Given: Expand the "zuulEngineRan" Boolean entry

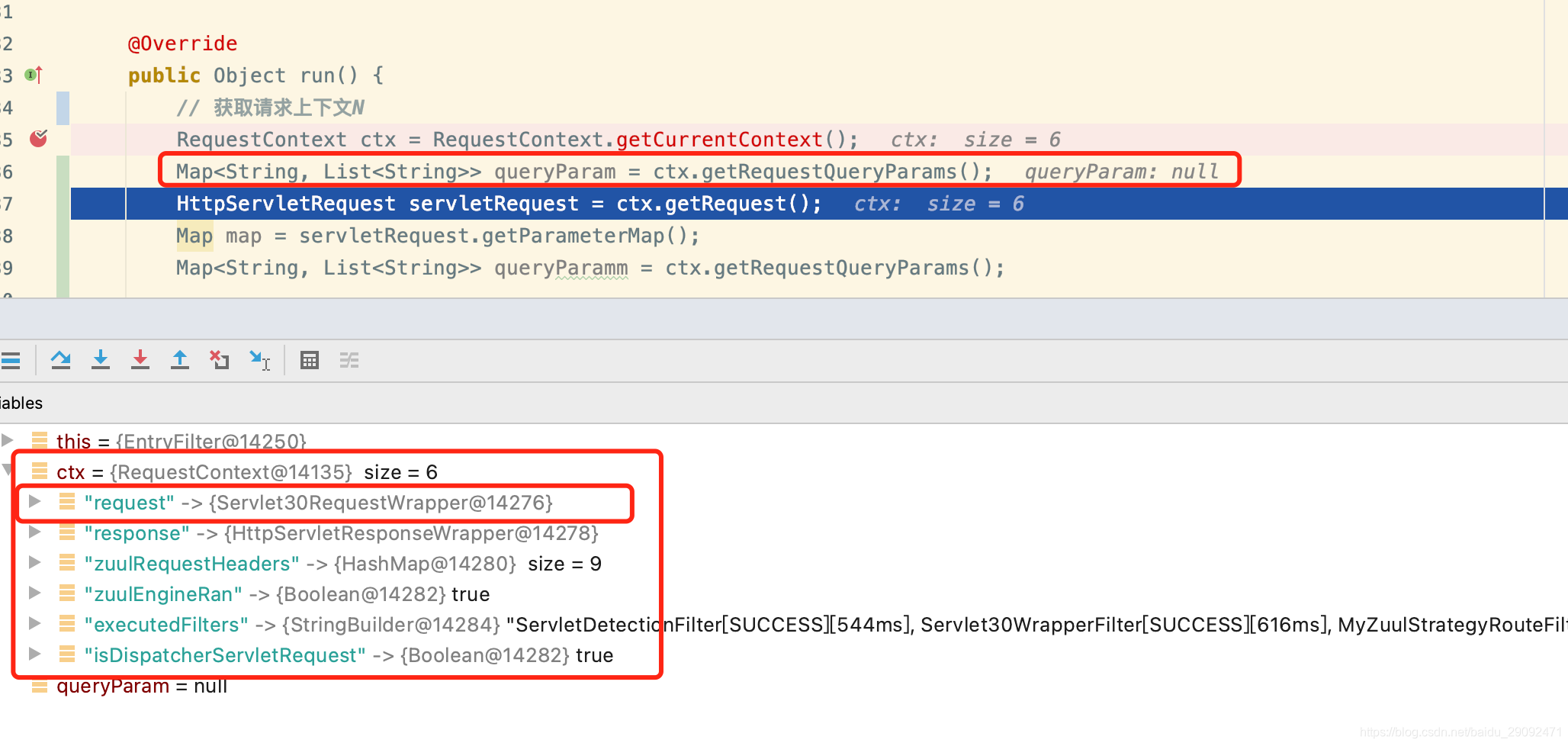Looking at the screenshot, I should pyautogui.click(x=34, y=593).
